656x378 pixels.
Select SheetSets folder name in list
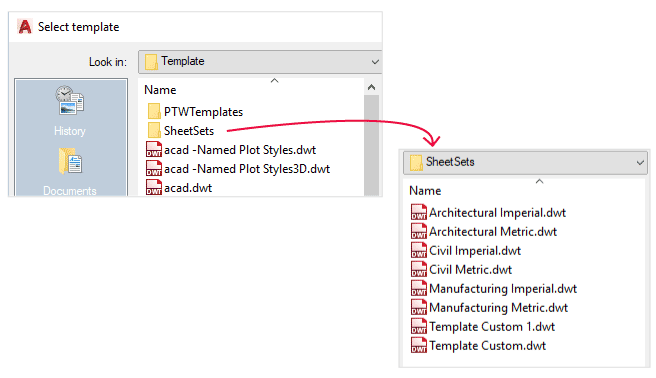click(x=189, y=131)
